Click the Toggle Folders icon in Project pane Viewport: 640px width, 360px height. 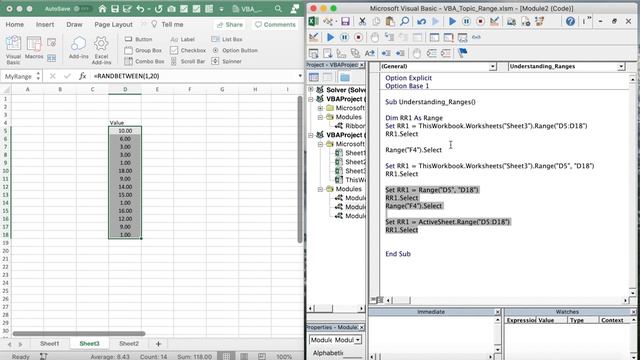pyautogui.click(x=345, y=77)
